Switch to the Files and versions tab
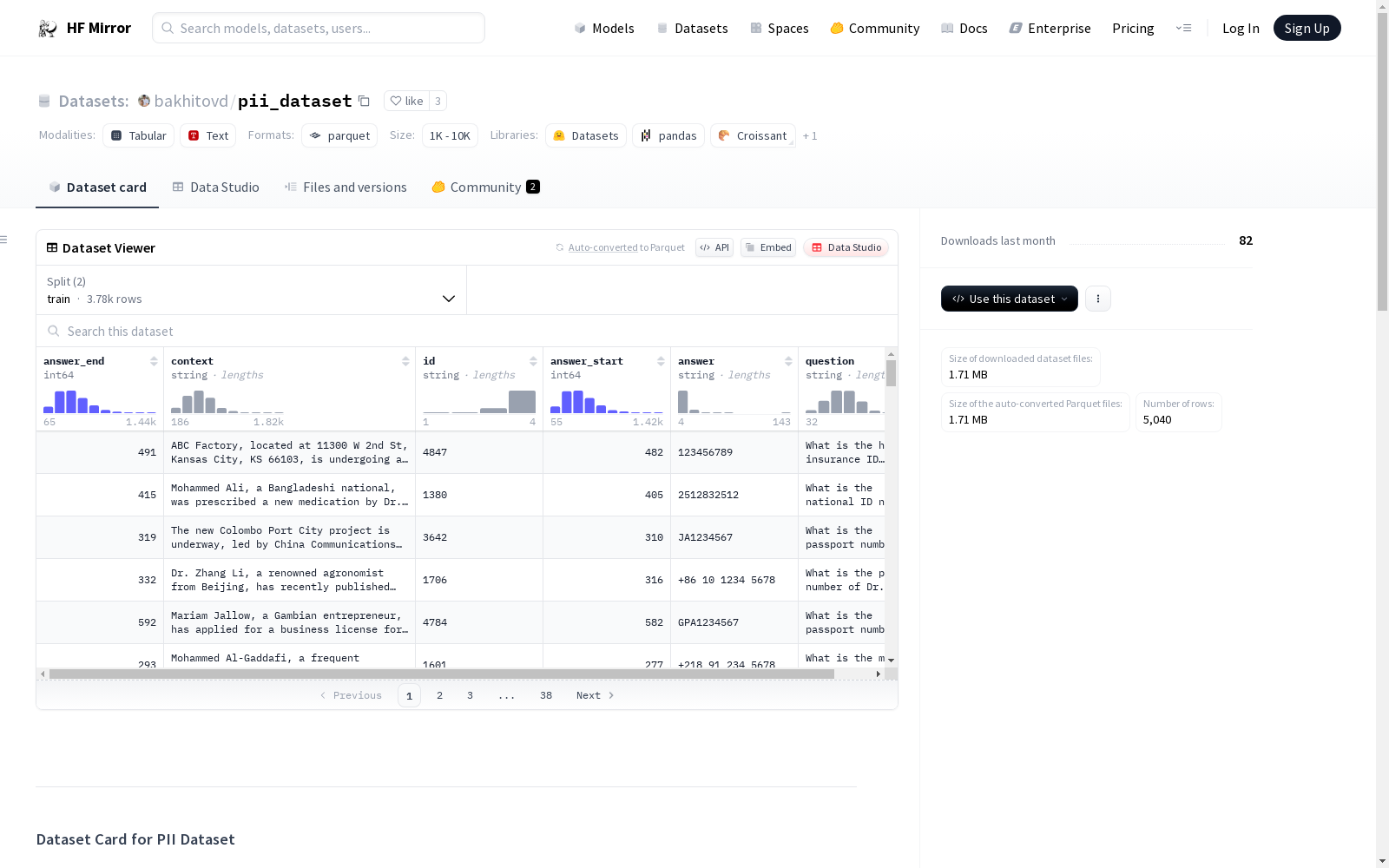1389x868 pixels. click(346, 187)
